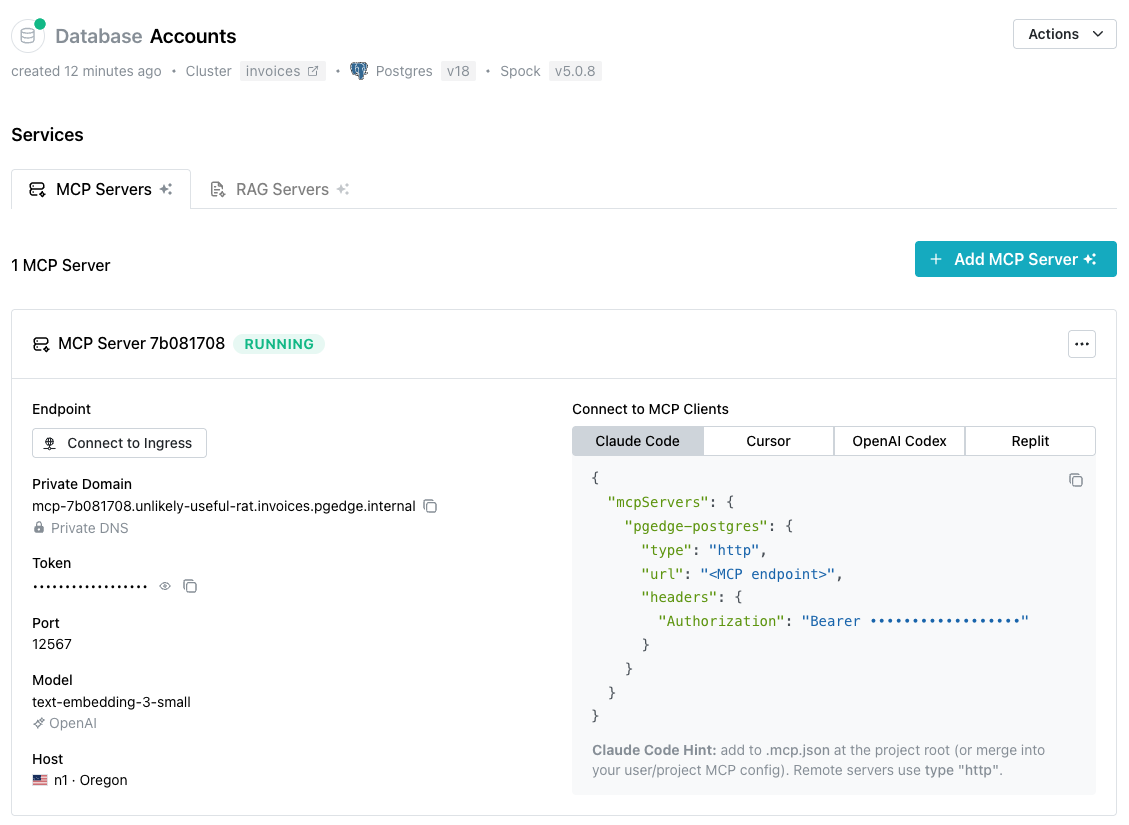
Task: Copy the private domain address
Action: pos(430,506)
